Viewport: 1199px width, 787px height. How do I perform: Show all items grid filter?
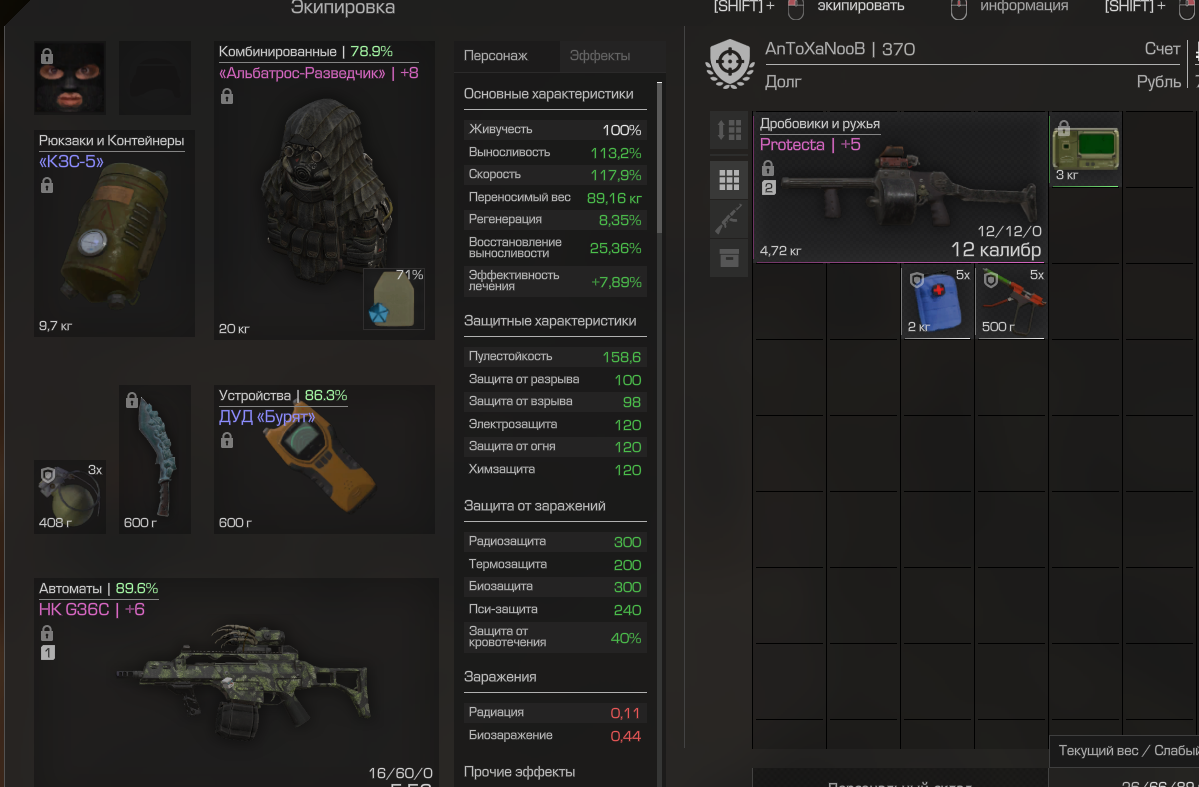point(729,180)
